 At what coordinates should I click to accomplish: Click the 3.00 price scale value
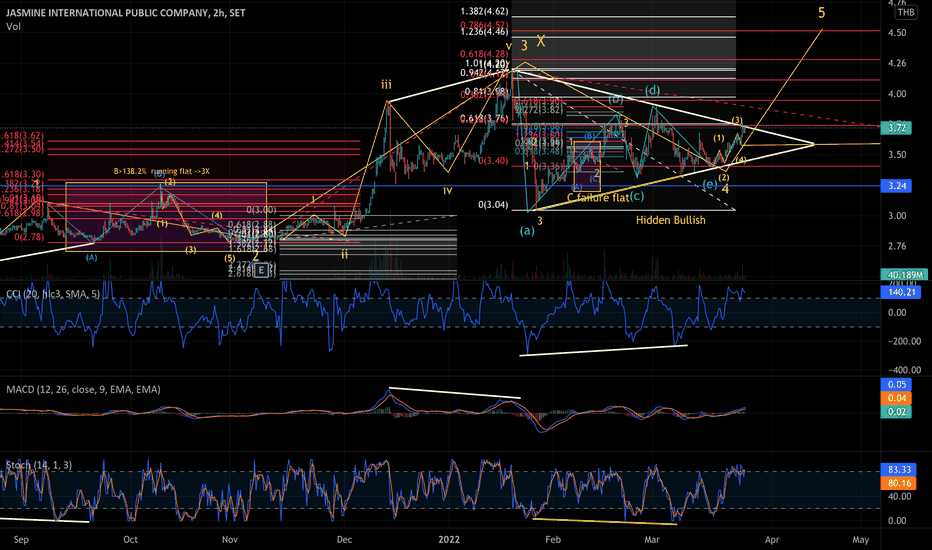point(897,216)
